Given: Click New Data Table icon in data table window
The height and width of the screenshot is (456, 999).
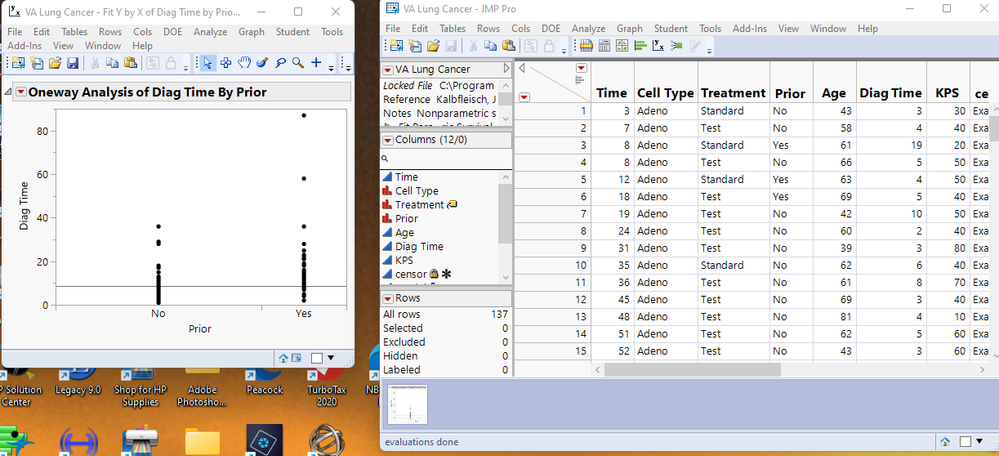Looking at the screenshot, I should point(396,46).
